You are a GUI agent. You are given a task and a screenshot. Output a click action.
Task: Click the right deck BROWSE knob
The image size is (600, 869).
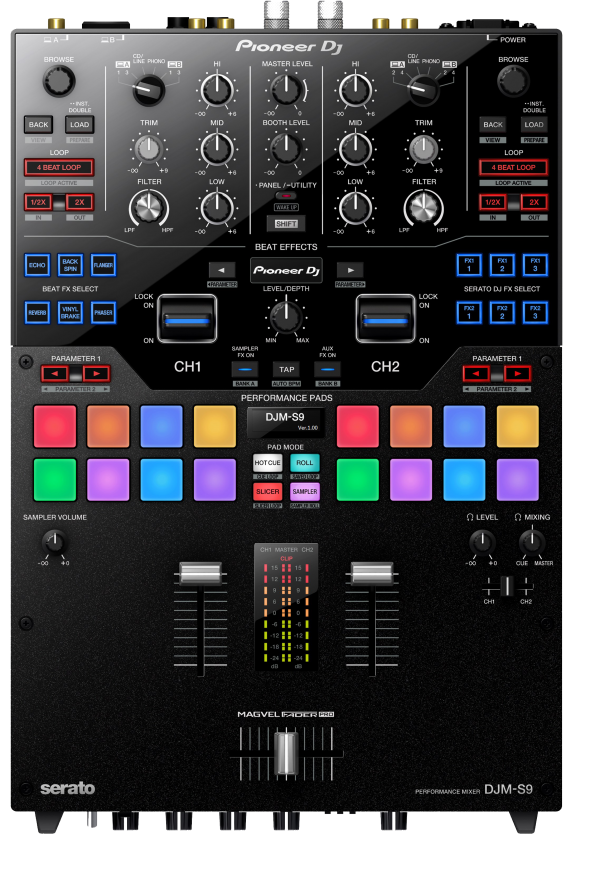tap(513, 81)
